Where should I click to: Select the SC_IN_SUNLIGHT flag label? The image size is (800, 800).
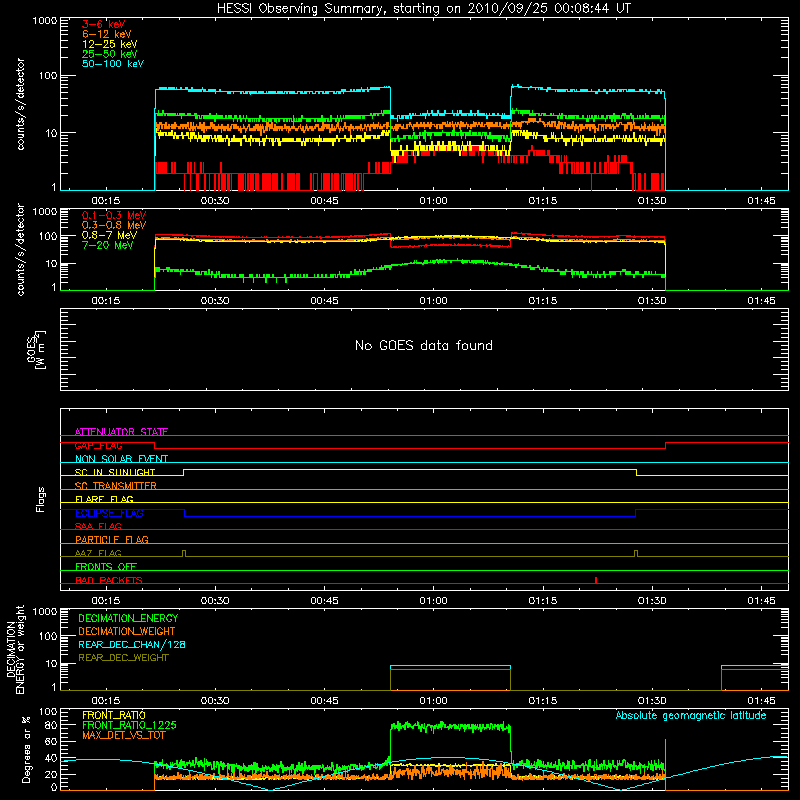[x=115, y=472]
